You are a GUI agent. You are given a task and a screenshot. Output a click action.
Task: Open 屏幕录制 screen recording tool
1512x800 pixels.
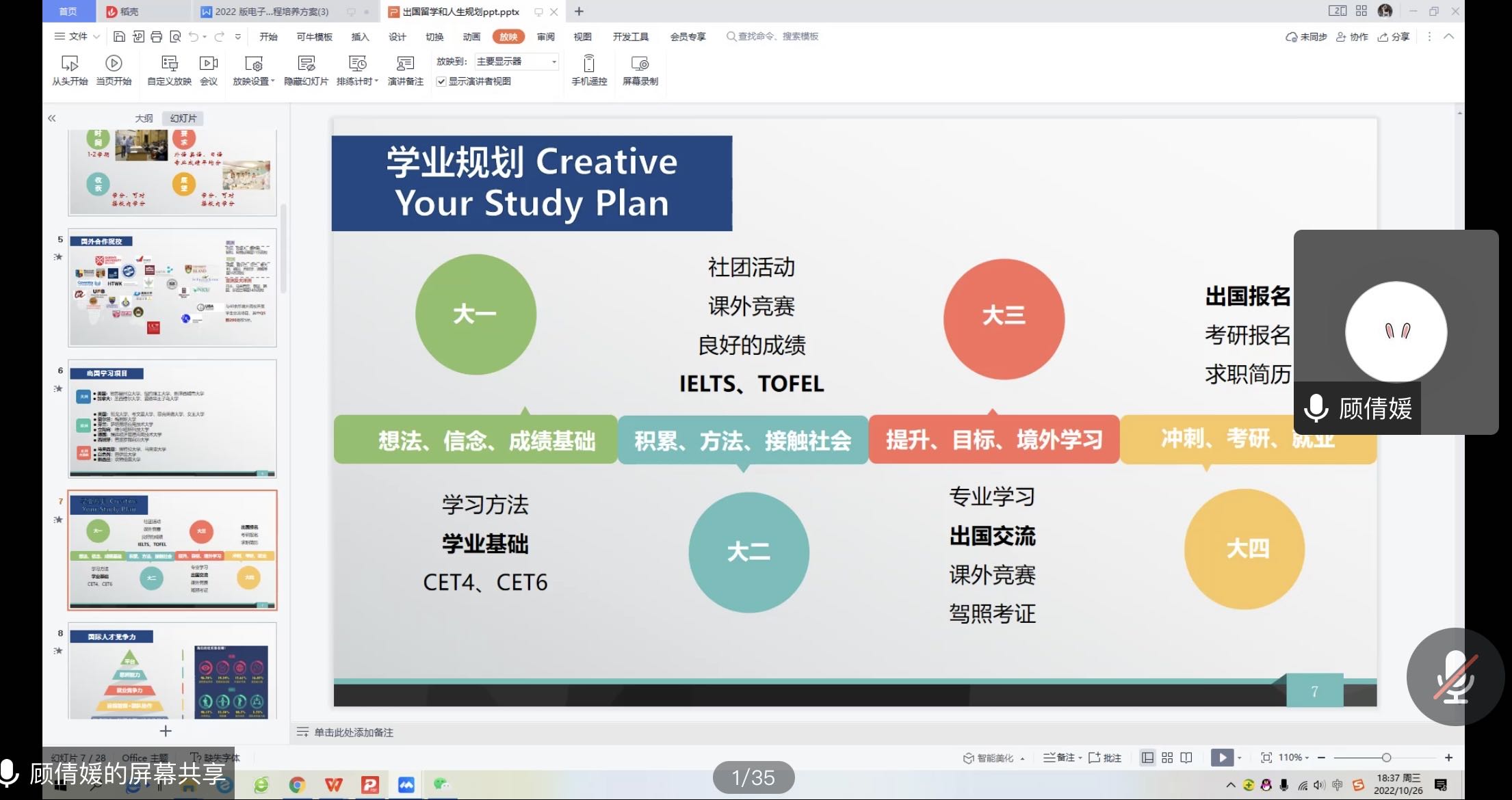pyautogui.click(x=640, y=64)
